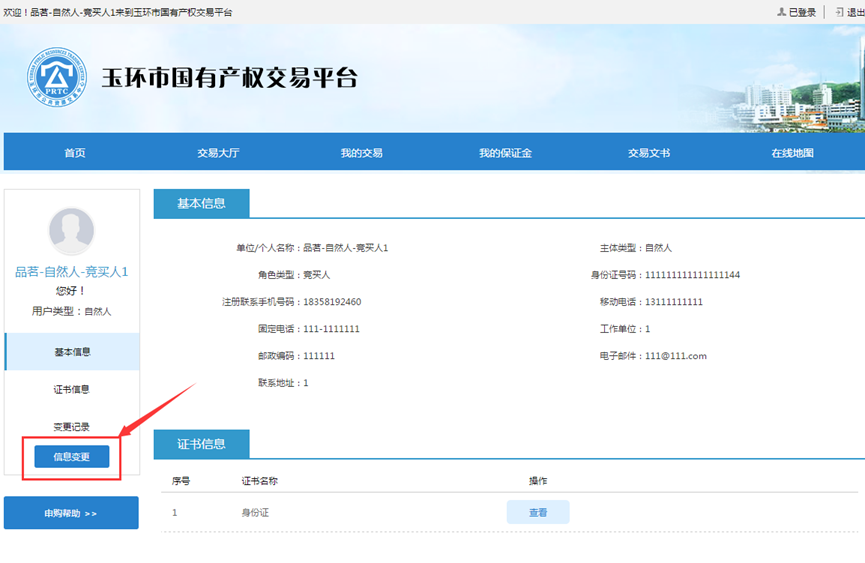Go to 交易大厅 in navigation bar
The width and height of the screenshot is (865, 563).
click(x=218, y=153)
